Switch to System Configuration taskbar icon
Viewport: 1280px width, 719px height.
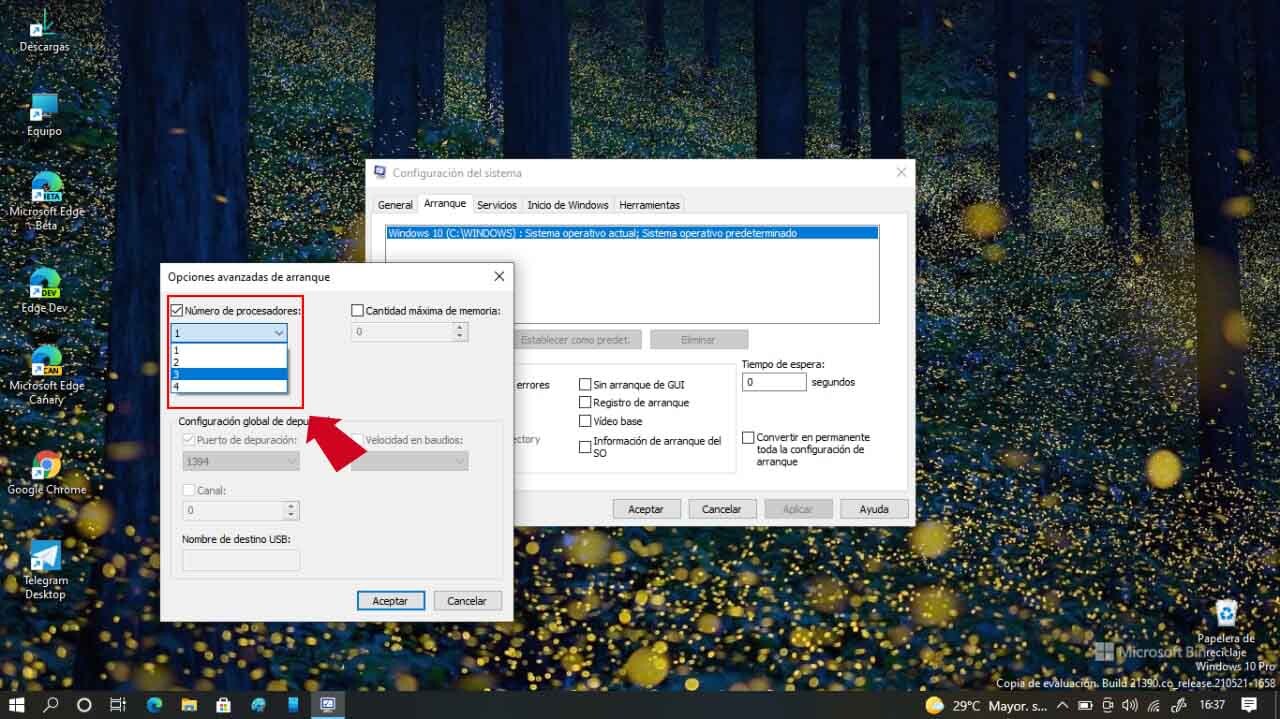pos(327,705)
